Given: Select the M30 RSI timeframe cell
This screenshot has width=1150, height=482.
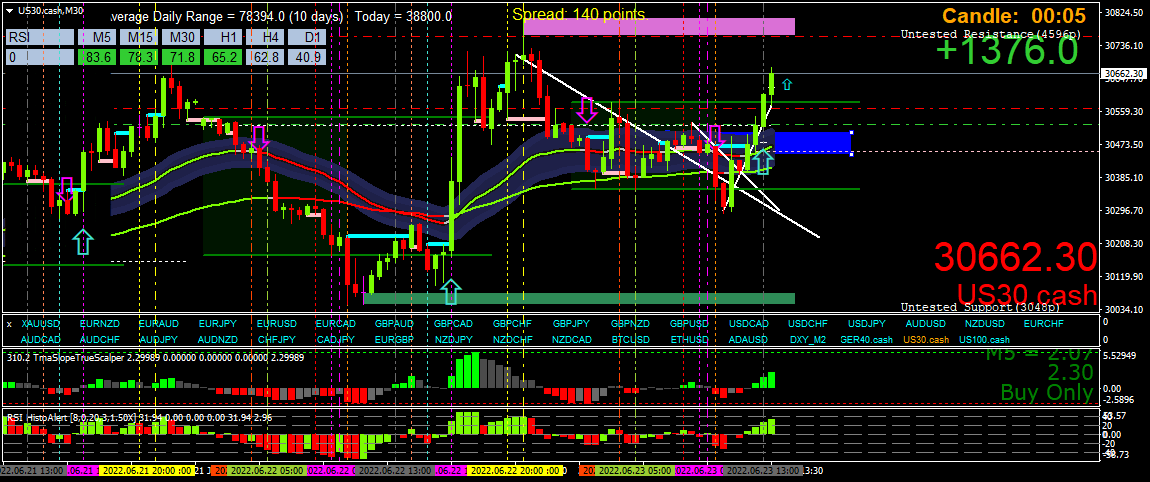Looking at the screenshot, I should [180, 37].
